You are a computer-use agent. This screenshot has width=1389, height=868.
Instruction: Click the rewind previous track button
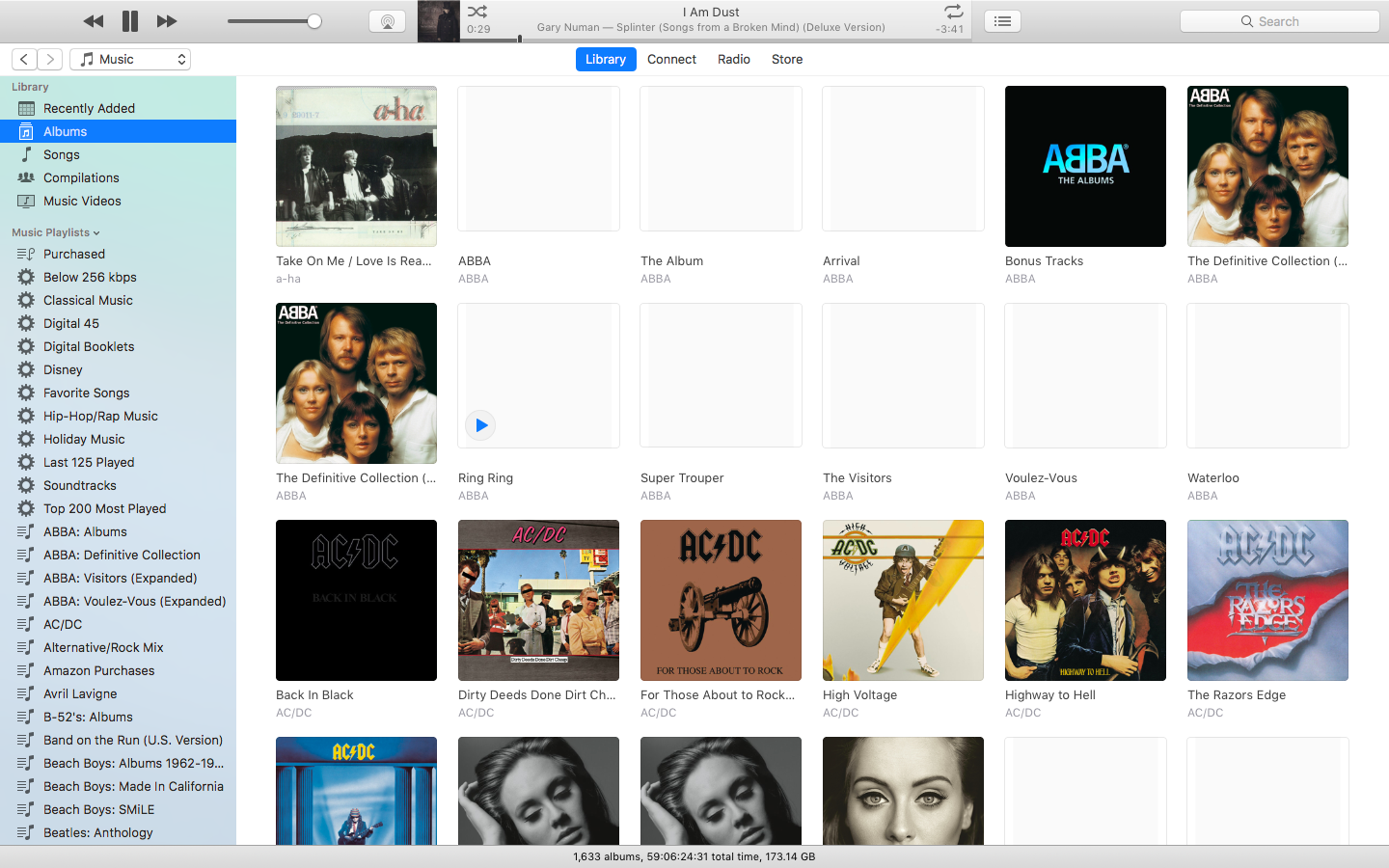click(93, 21)
